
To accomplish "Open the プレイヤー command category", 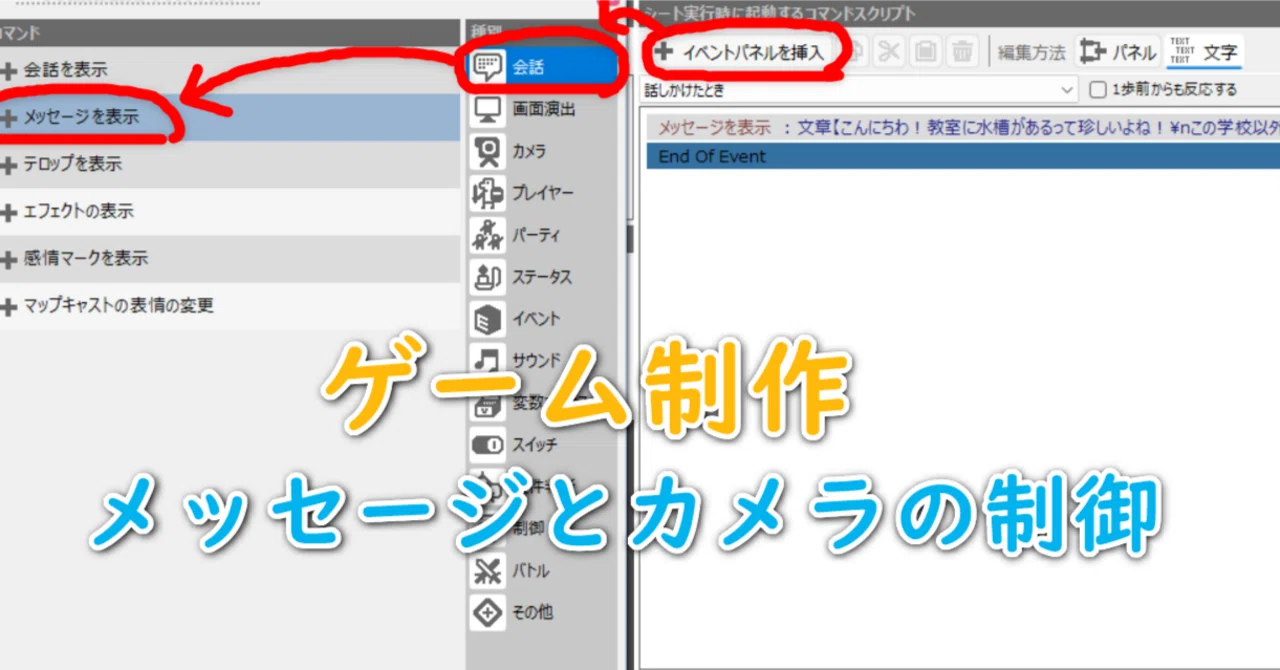I will 543,193.
